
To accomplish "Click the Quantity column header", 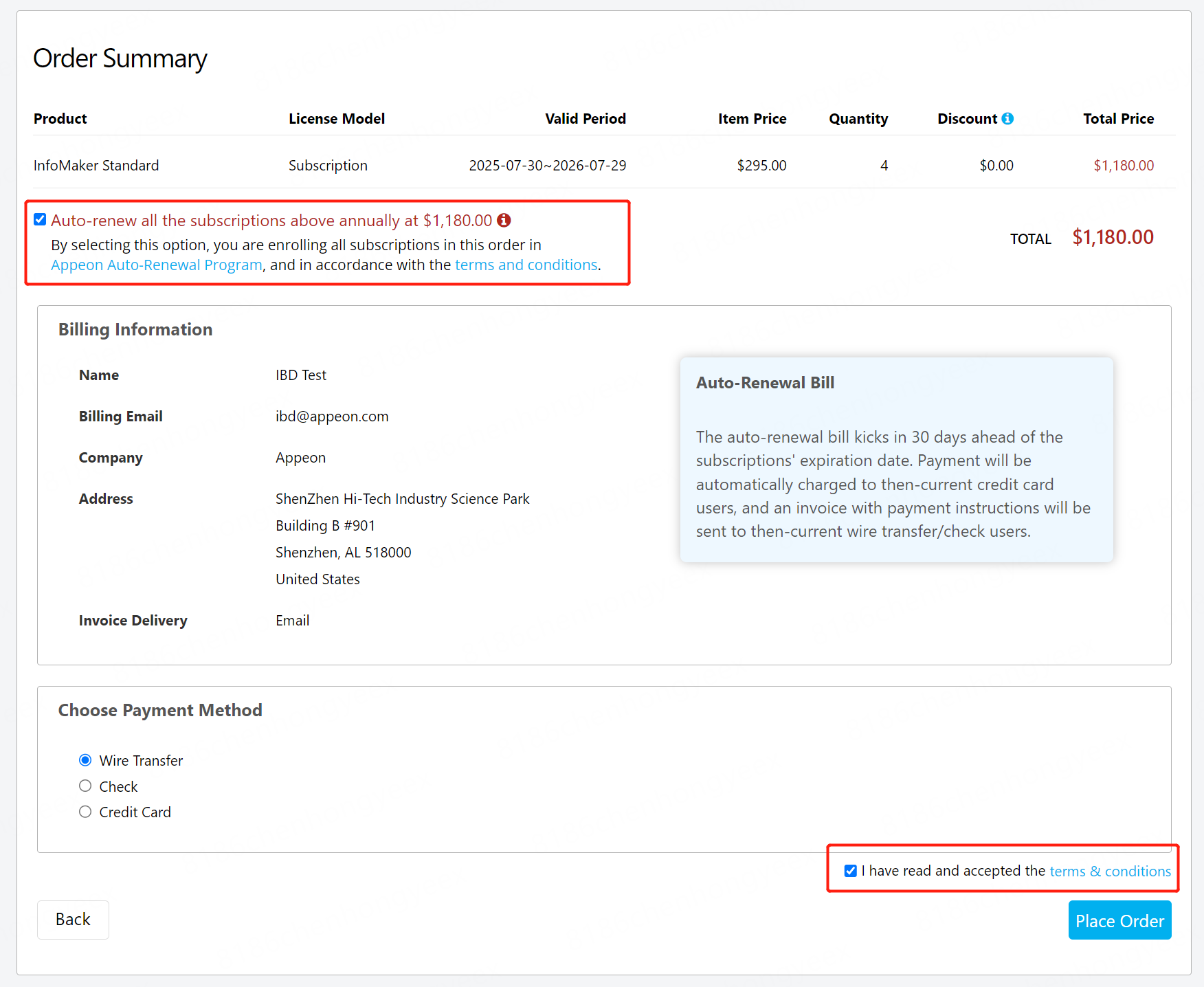I will 858,119.
